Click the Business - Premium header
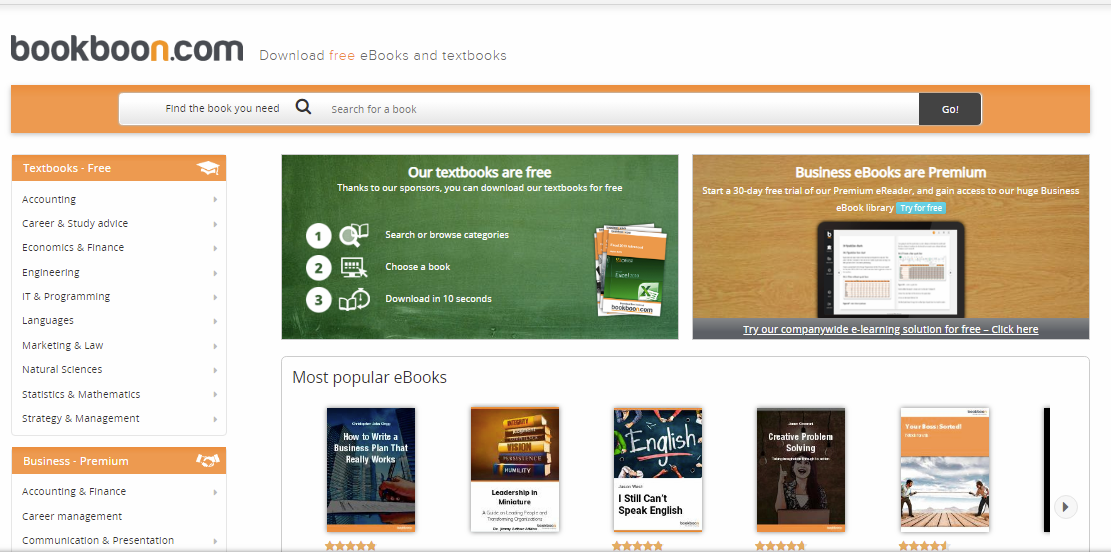This screenshot has width=1111, height=552. (x=119, y=461)
